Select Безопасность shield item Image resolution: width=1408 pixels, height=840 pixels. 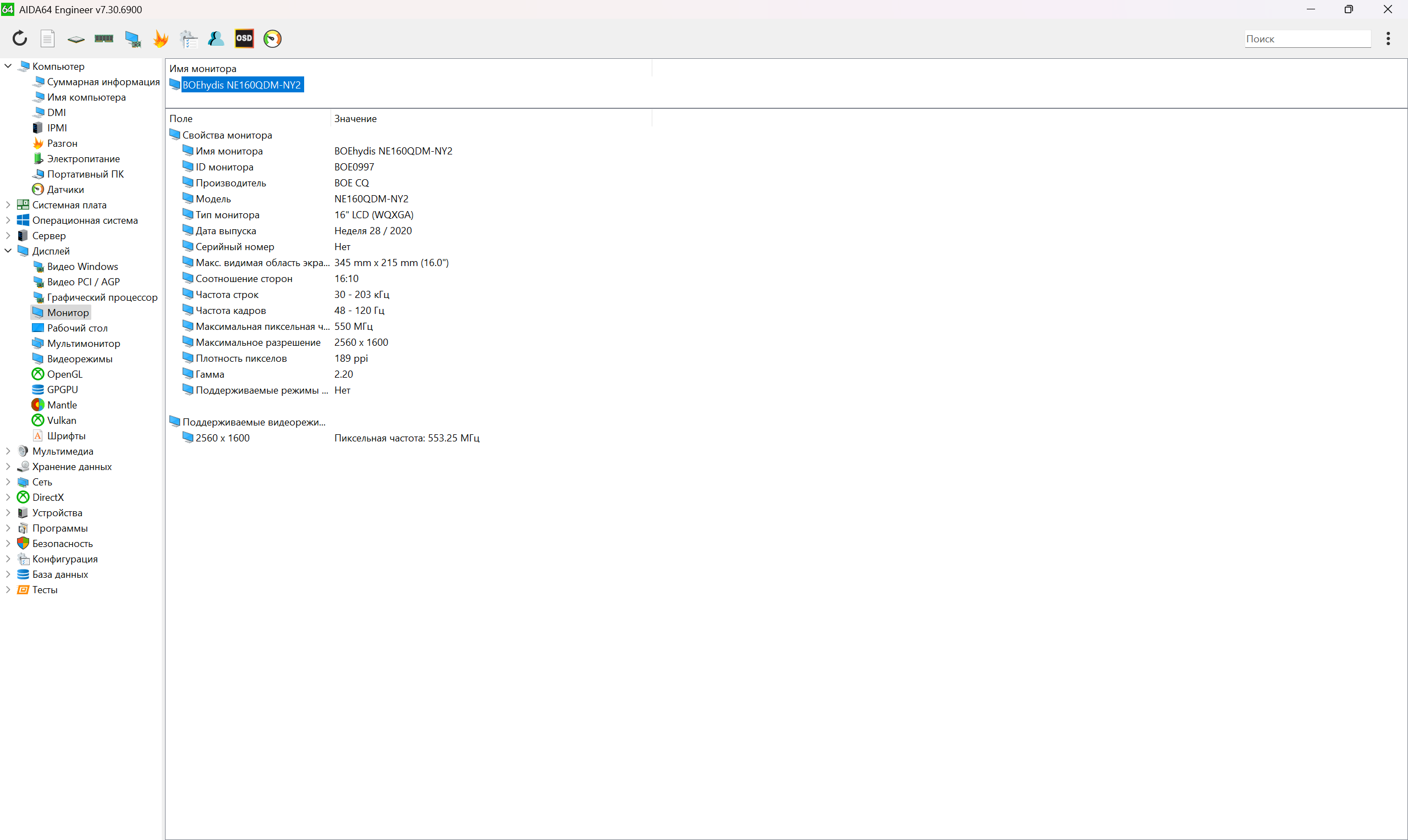[56, 543]
